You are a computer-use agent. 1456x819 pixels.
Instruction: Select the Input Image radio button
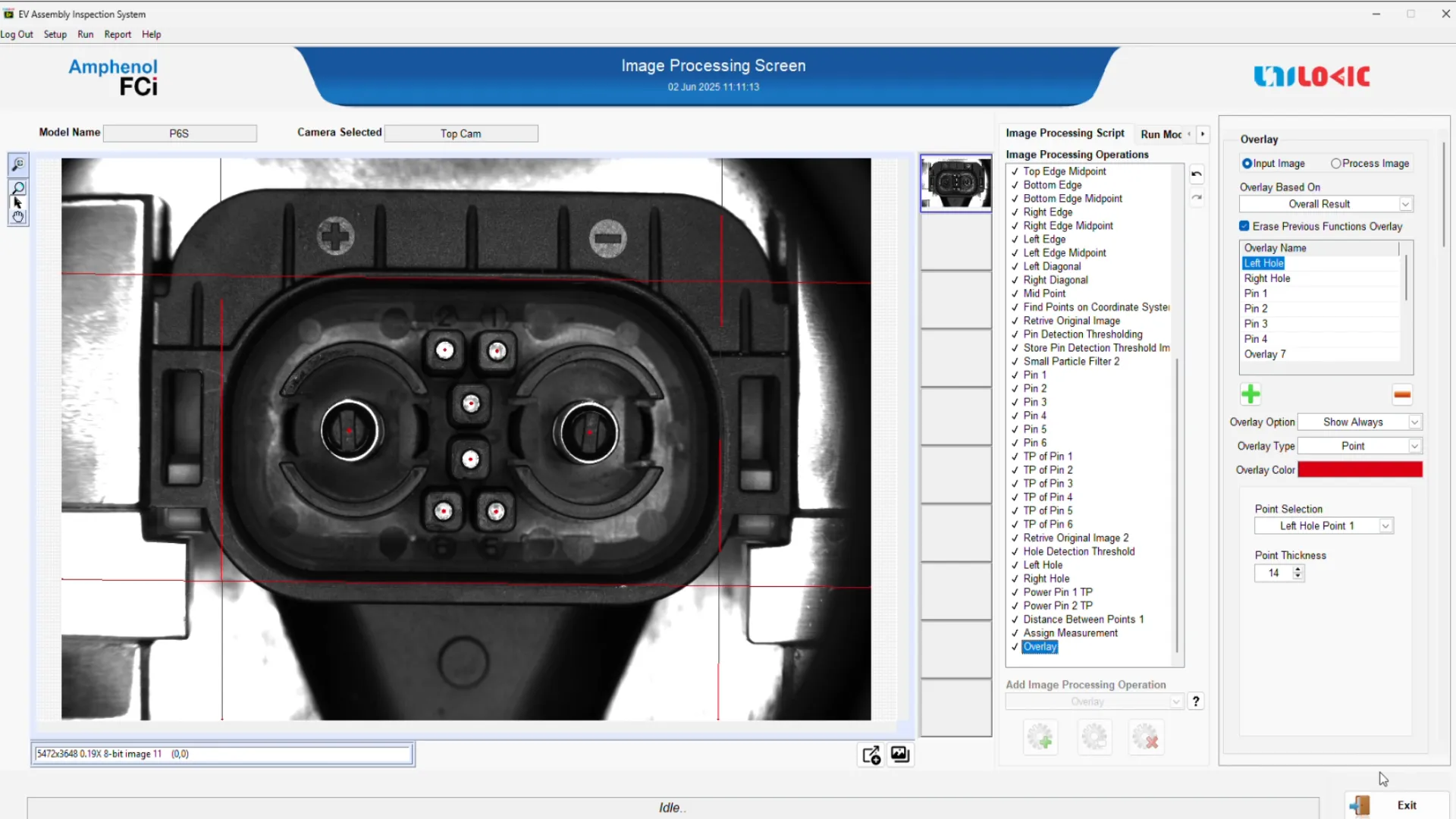pos(1247,164)
